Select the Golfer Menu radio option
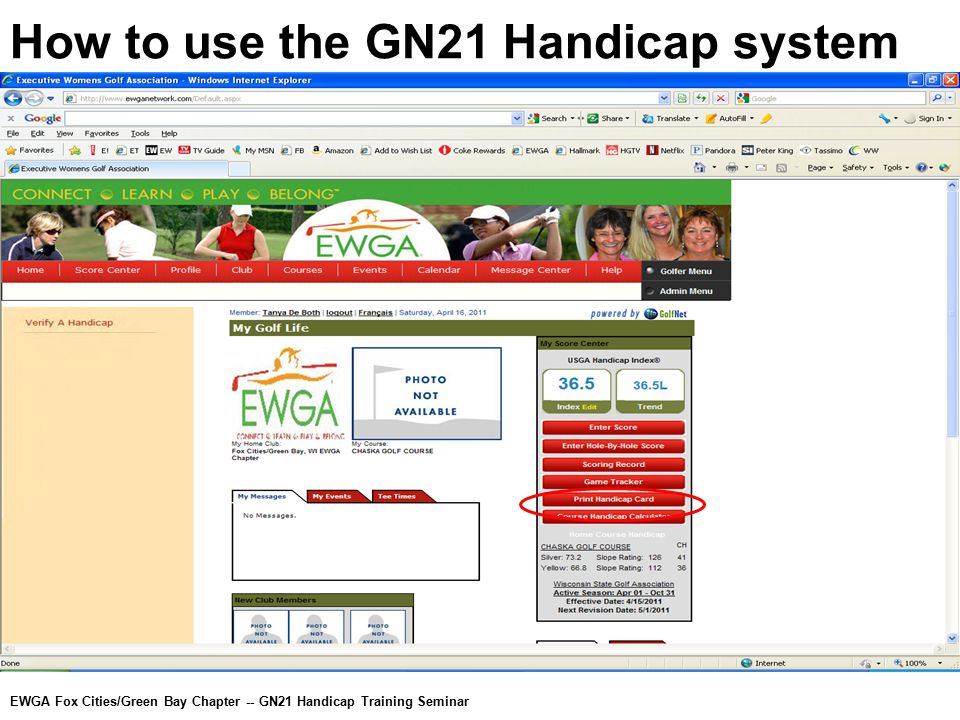The width and height of the screenshot is (960, 720). [650, 271]
